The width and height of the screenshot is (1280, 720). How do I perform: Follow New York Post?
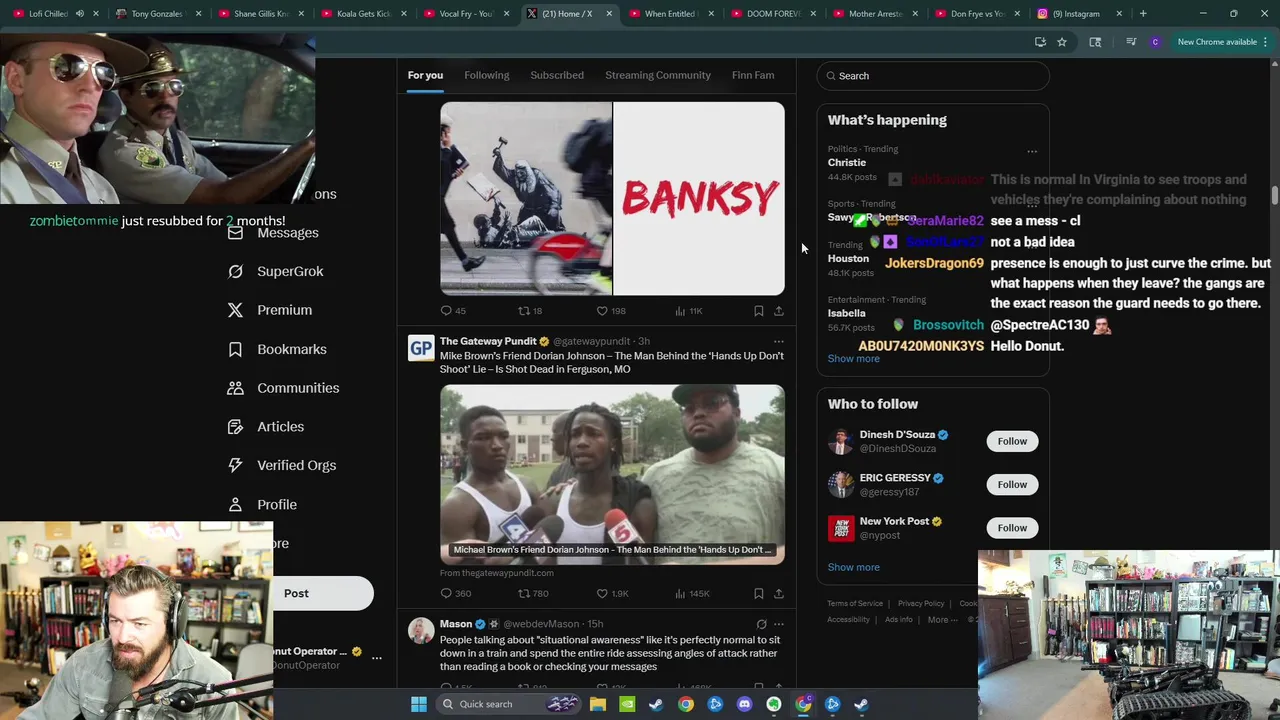[1012, 528]
